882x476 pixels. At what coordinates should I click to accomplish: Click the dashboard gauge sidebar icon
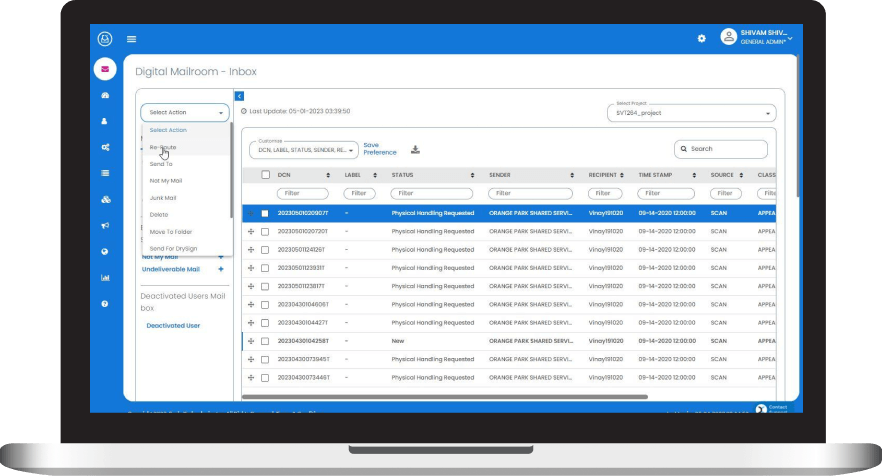[105, 95]
